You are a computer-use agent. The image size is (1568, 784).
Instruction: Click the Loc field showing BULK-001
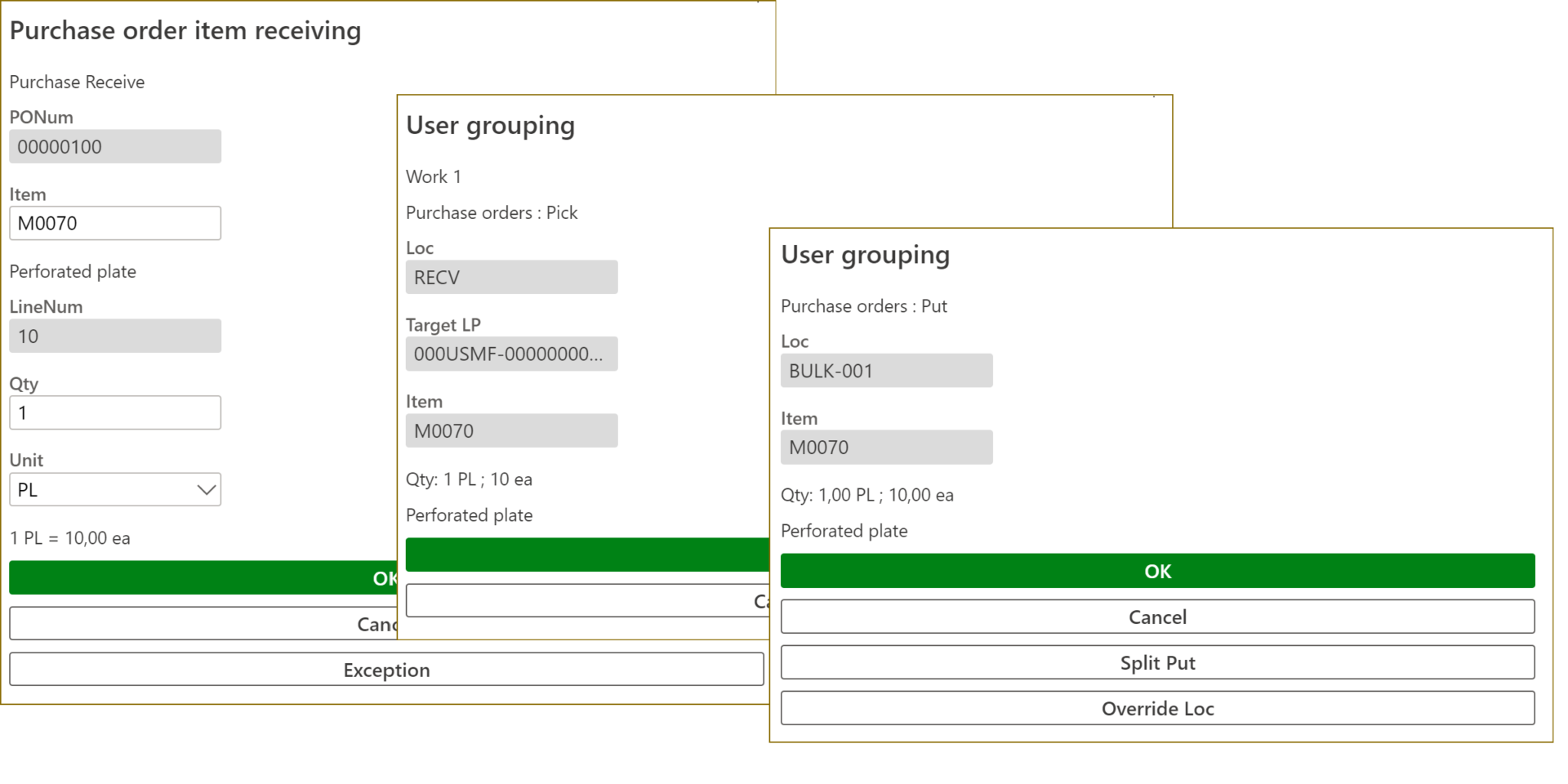coord(886,371)
